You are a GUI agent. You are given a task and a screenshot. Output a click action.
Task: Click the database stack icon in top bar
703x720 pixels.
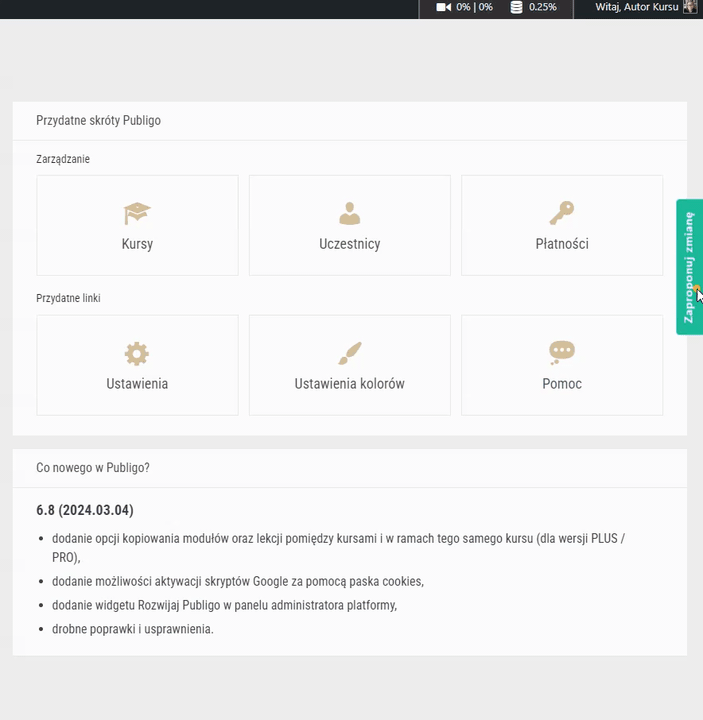[x=517, y=7]
